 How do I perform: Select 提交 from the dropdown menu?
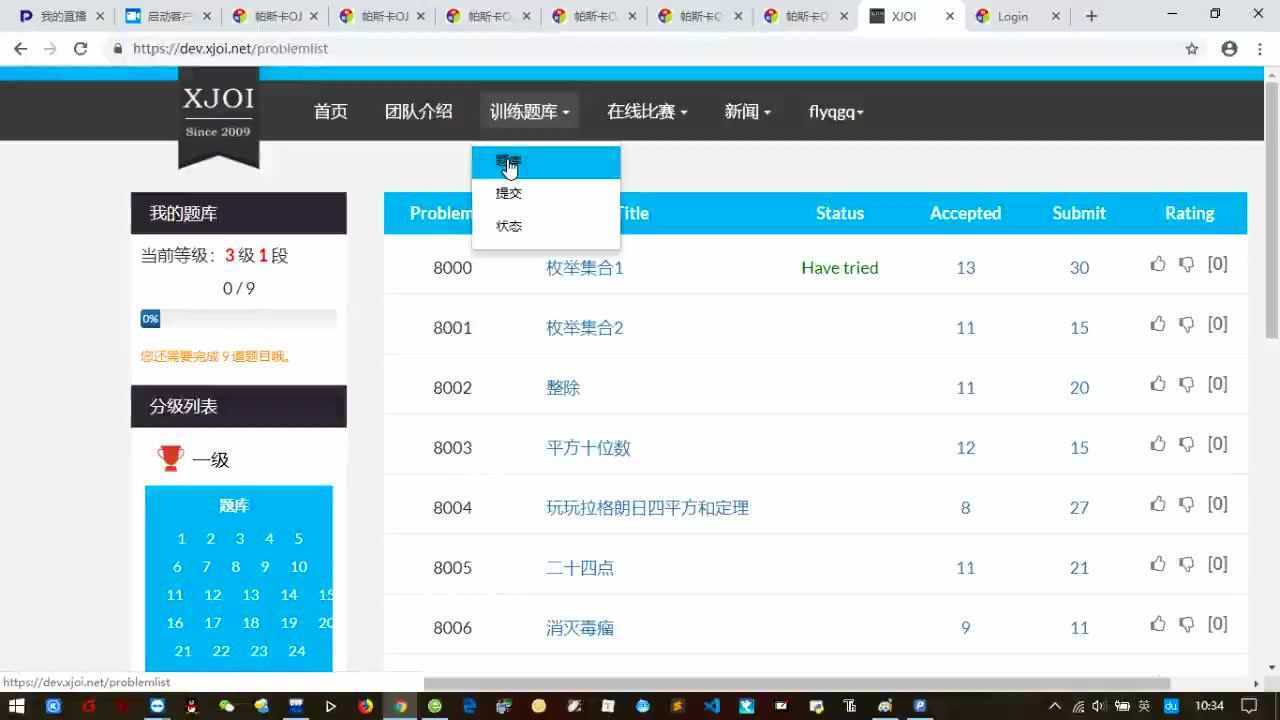click(x=509, y=193)
